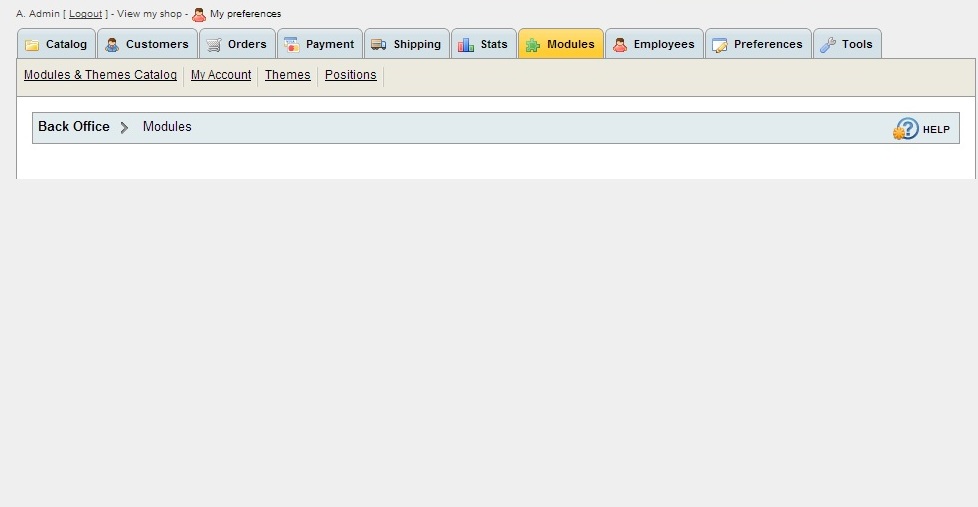Open the Positions submenu link
Viewport: 978px width, 507px height.
point(351,75)
